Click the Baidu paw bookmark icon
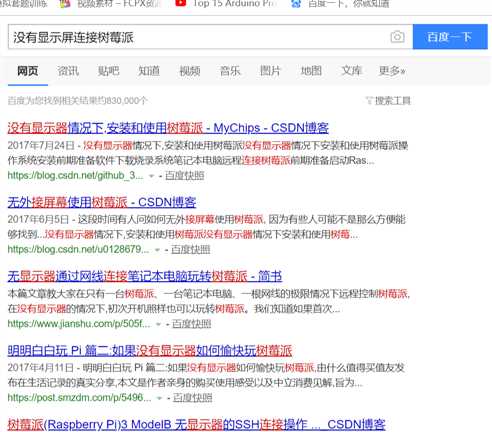 pos(296,3)
